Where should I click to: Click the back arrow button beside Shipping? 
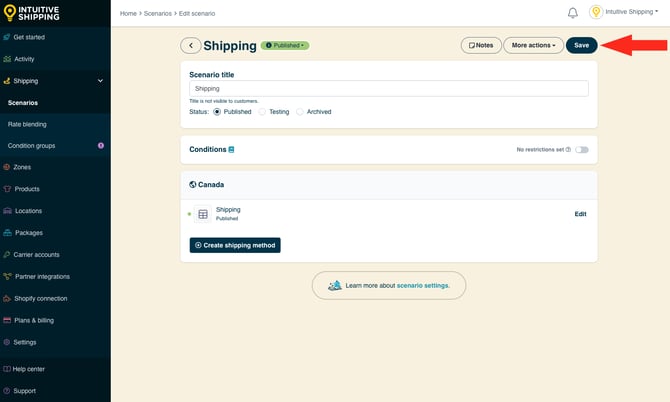190,45
